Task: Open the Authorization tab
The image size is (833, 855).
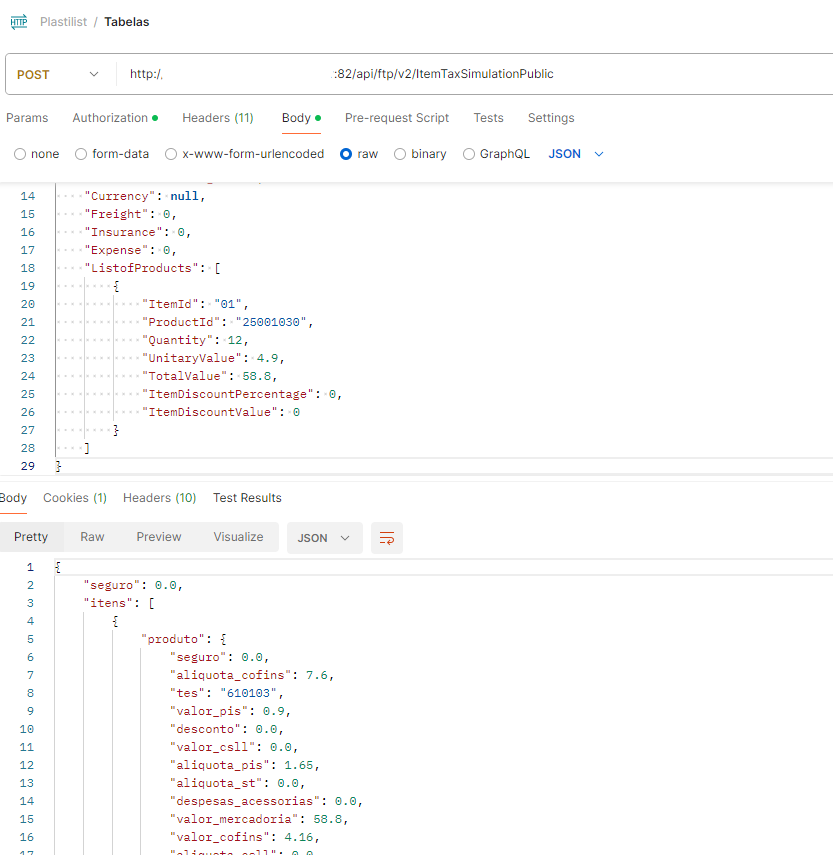Action: 114,118
